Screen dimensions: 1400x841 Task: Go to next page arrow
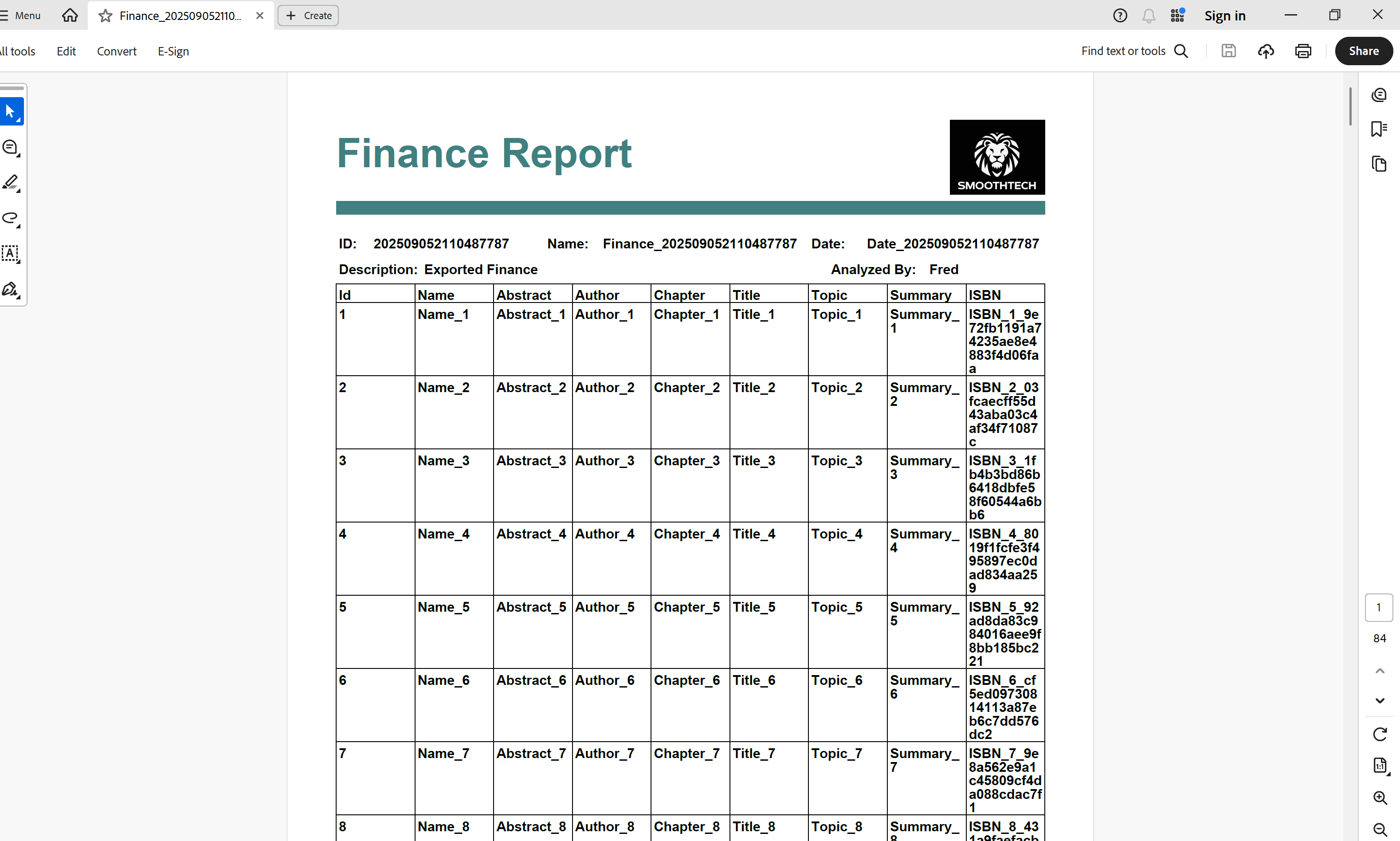pyautogui.click(x=1380, y=701)
